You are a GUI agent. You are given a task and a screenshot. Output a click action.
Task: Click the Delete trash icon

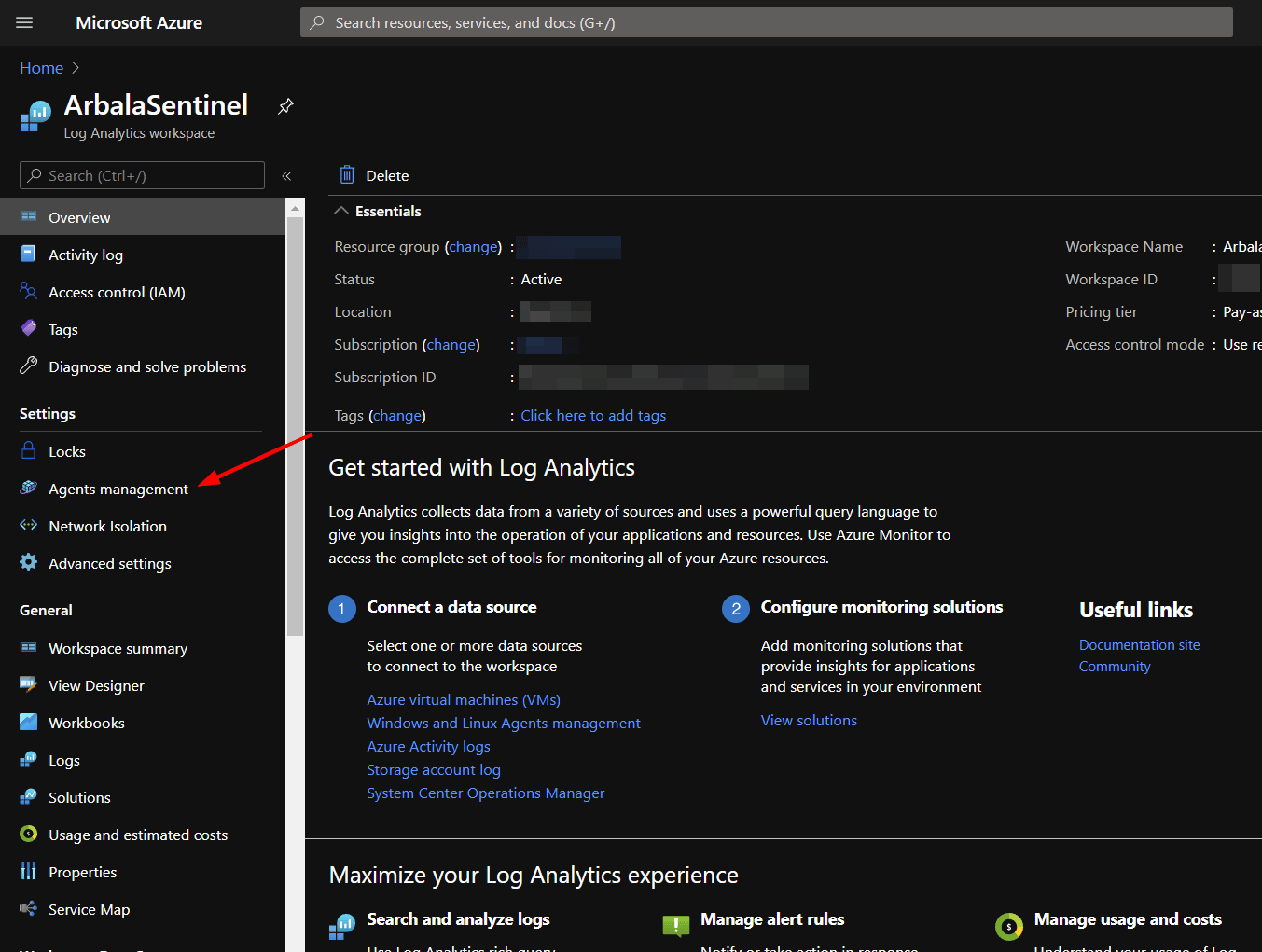coord(347,174)
